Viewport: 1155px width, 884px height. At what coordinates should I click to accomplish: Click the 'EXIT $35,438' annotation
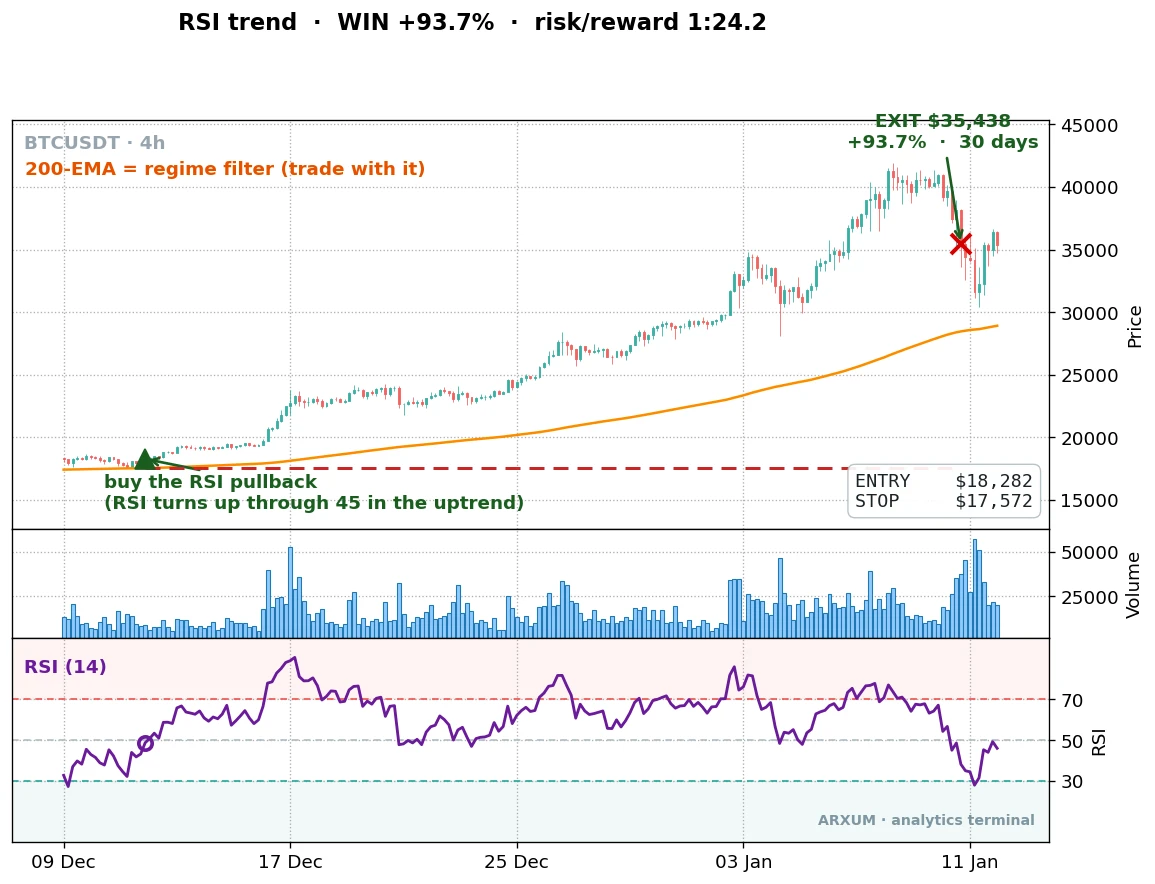(x=942, y=121)
